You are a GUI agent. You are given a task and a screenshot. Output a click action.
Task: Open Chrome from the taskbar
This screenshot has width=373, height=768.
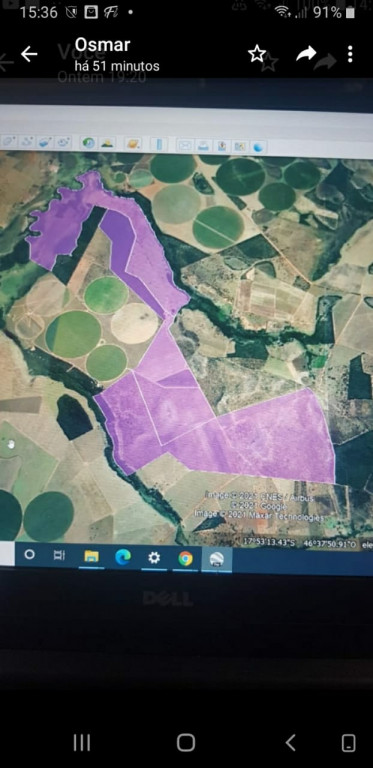[185, 558]
